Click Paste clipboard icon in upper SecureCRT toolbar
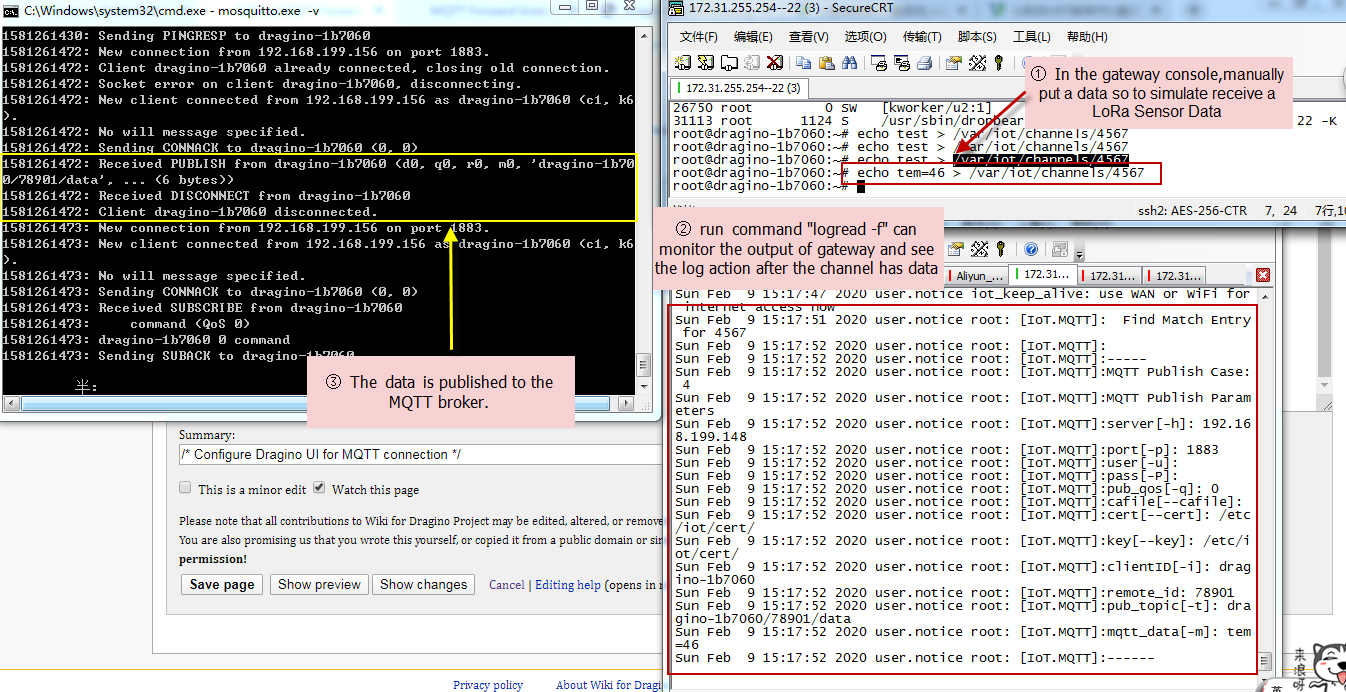The height and width of the screenshot is (692, 1346). (x=827, y=63)
